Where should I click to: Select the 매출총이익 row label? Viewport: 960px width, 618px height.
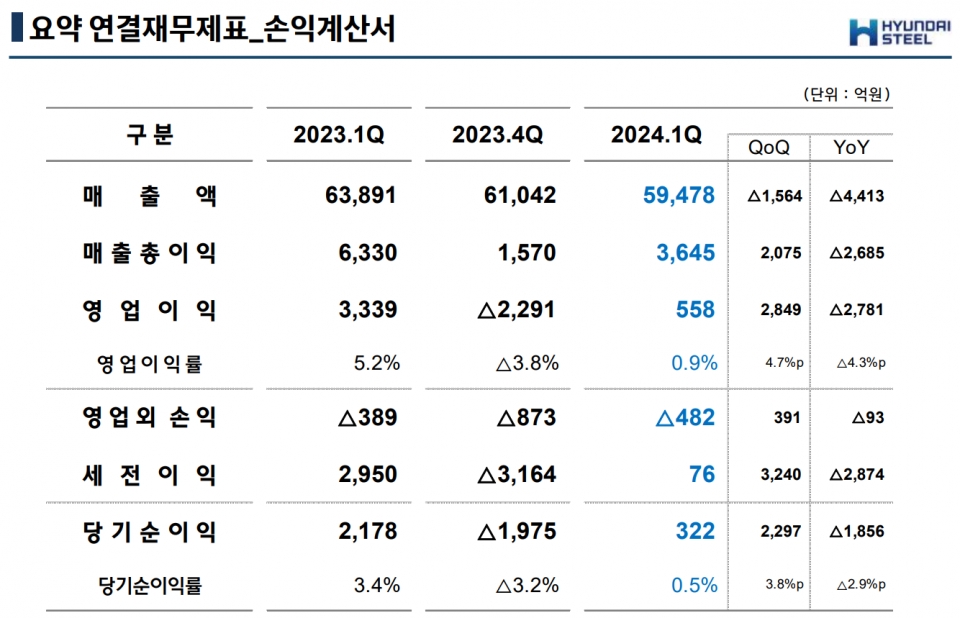tap(150, 254)
